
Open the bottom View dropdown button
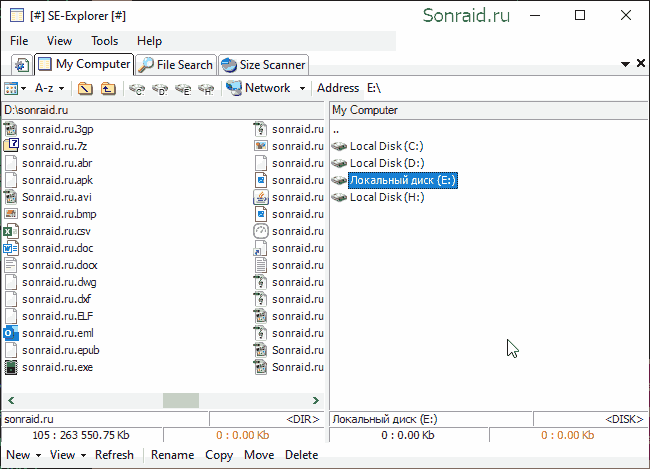pos(68,455)
